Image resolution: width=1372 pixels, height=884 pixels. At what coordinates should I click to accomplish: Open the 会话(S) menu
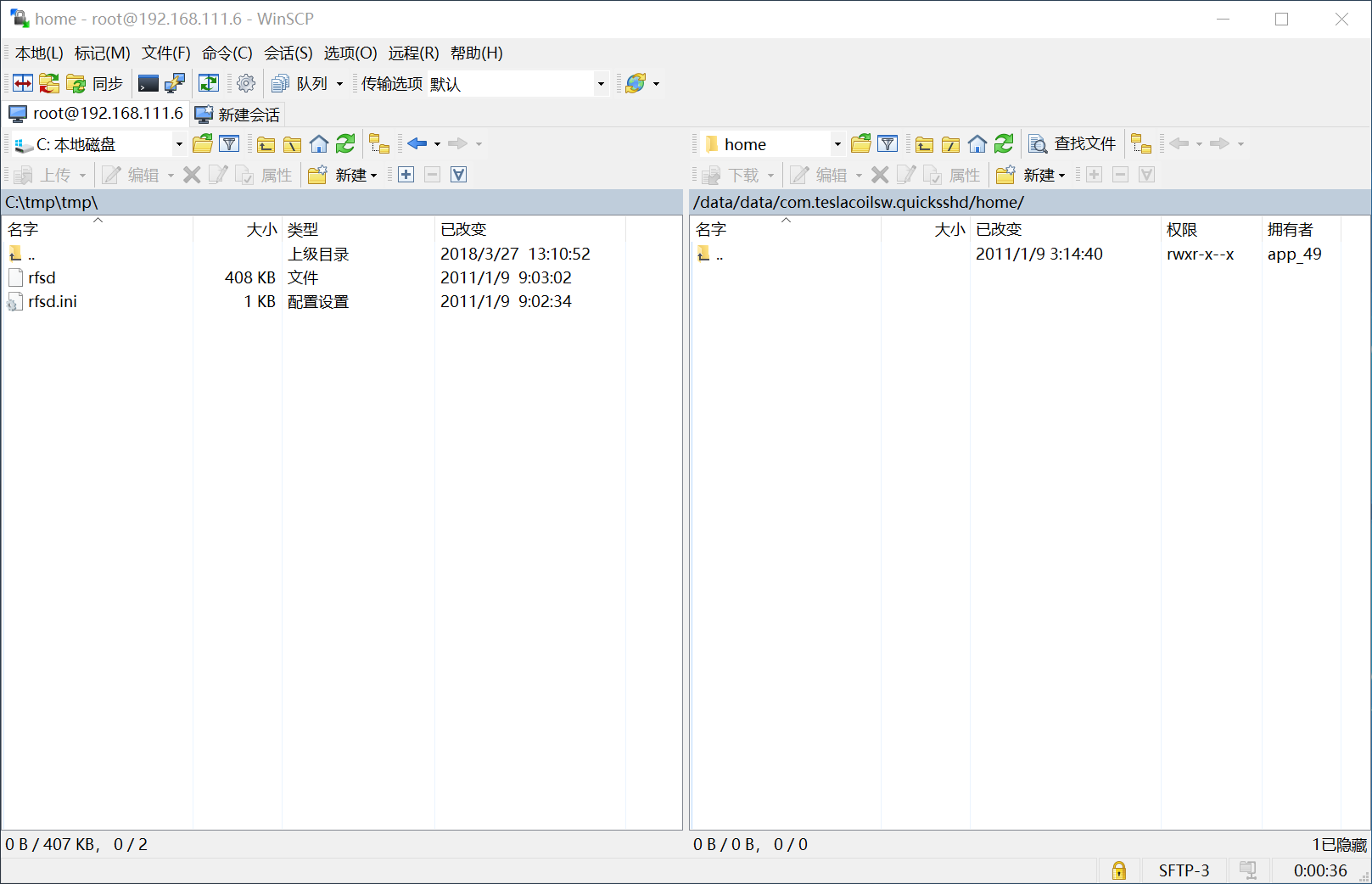click(x=288, y=53)
